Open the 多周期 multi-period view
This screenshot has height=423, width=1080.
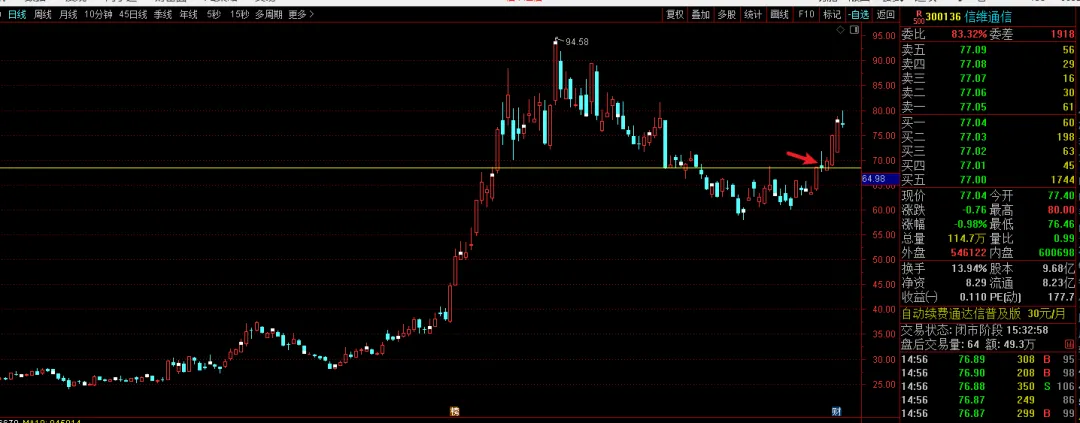pyautogui.click(x=269, y=14)
